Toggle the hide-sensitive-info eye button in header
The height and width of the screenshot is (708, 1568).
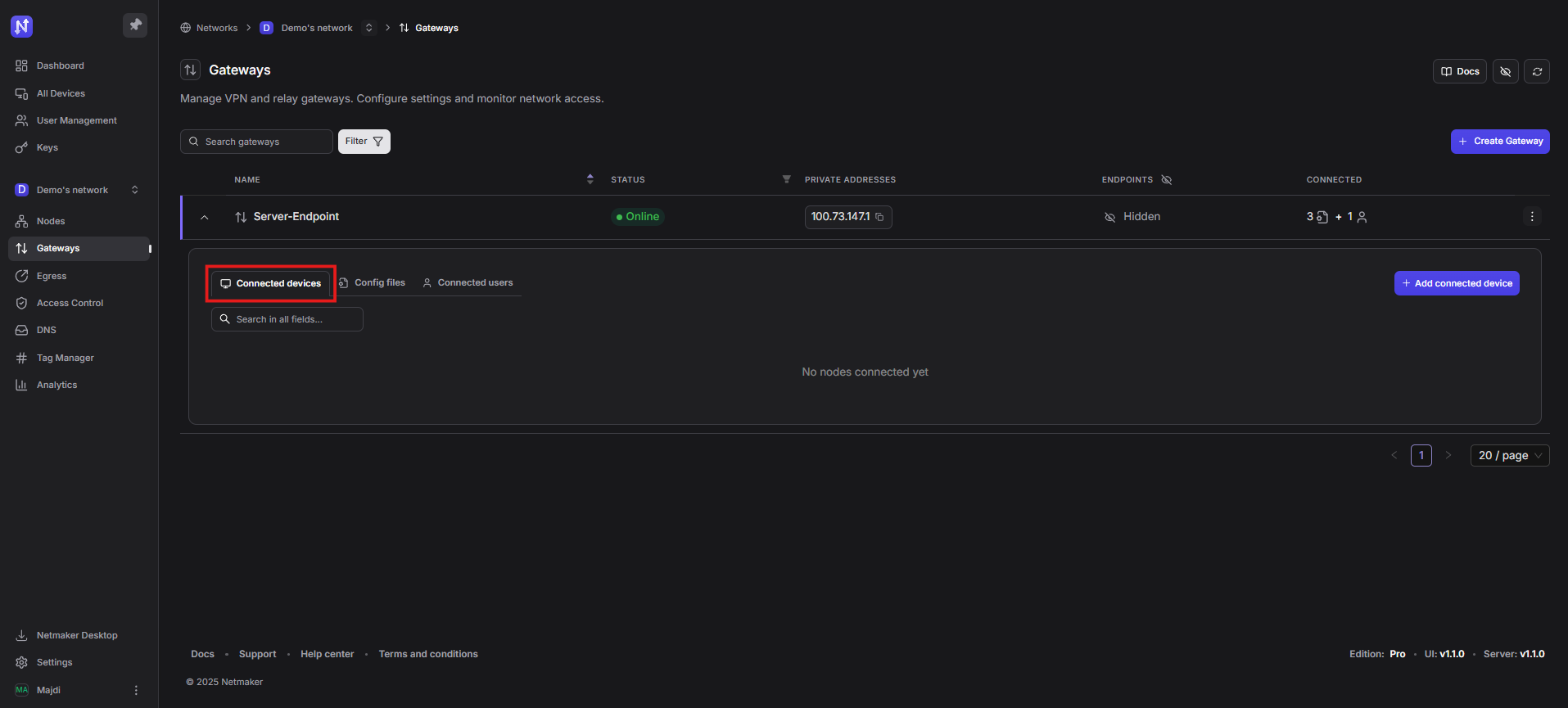point(1505,71)
